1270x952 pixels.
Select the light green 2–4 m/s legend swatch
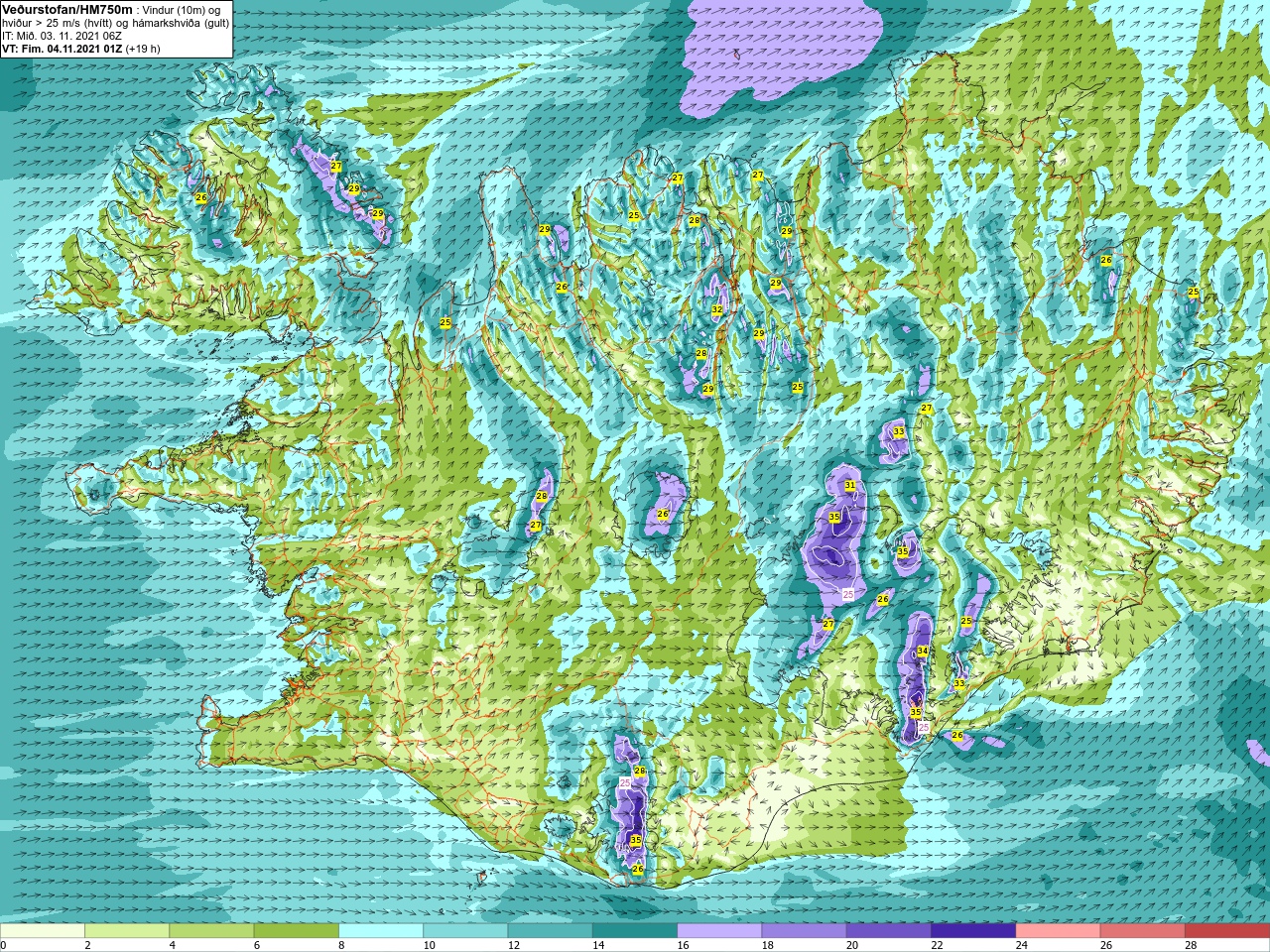[127, 930]
